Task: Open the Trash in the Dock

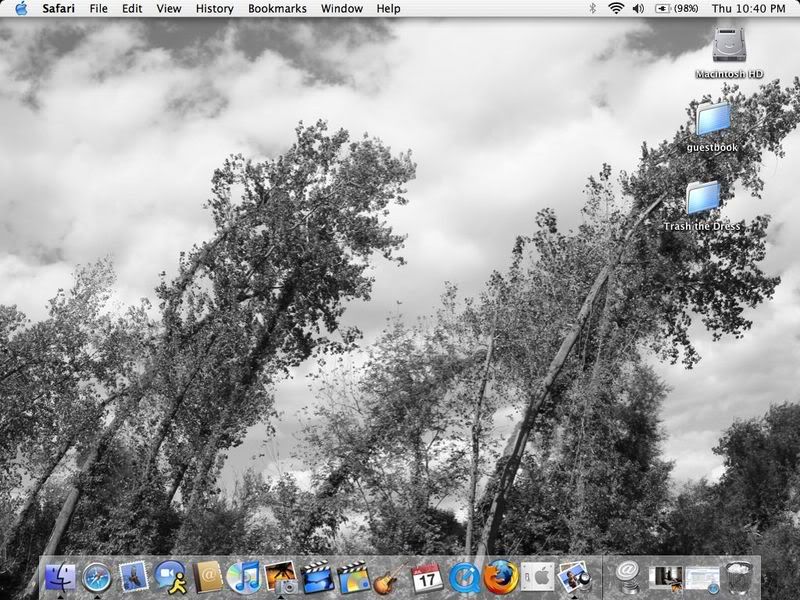Action: point(739,578)
